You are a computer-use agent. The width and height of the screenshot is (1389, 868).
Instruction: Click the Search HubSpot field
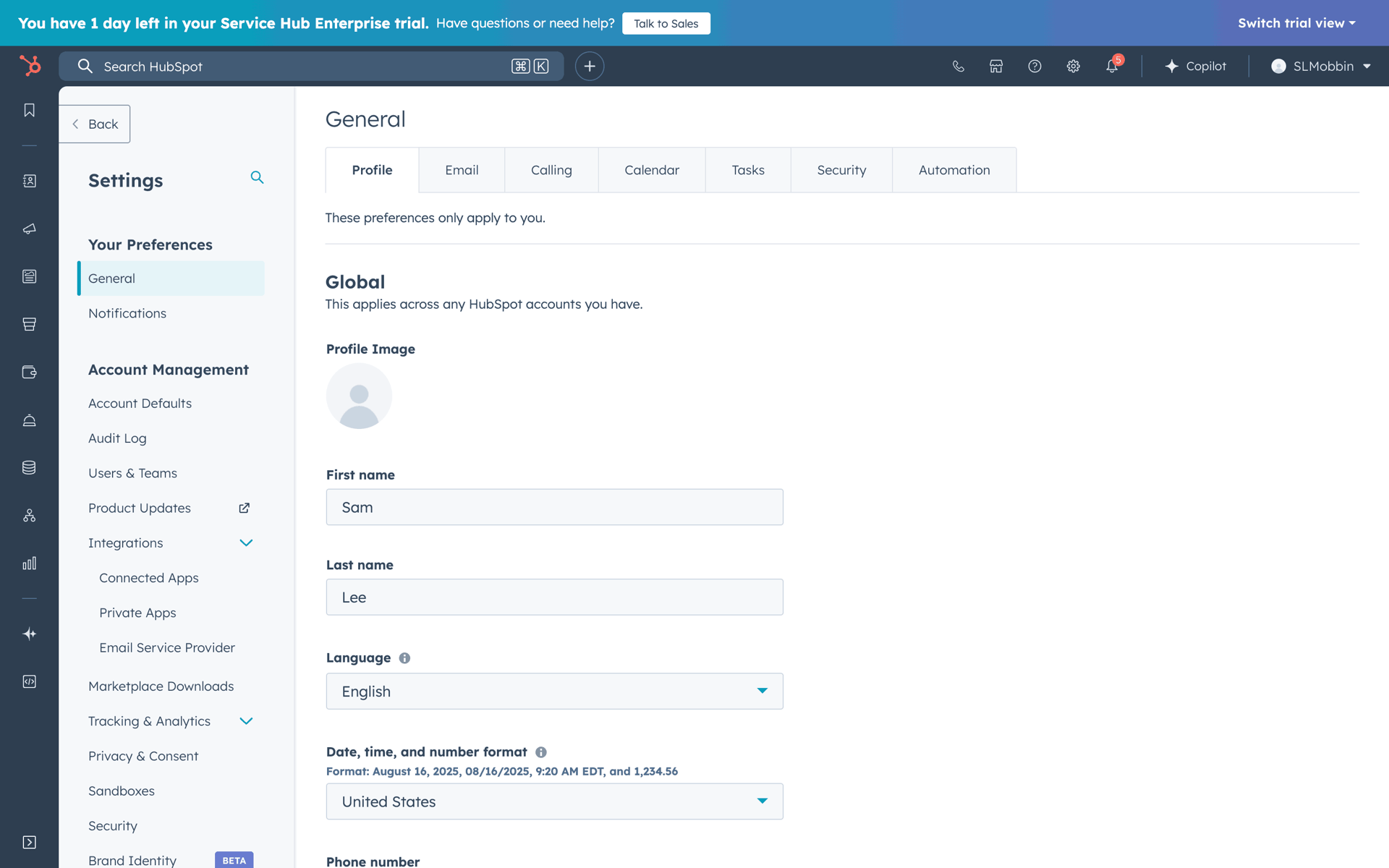point(311,66)
